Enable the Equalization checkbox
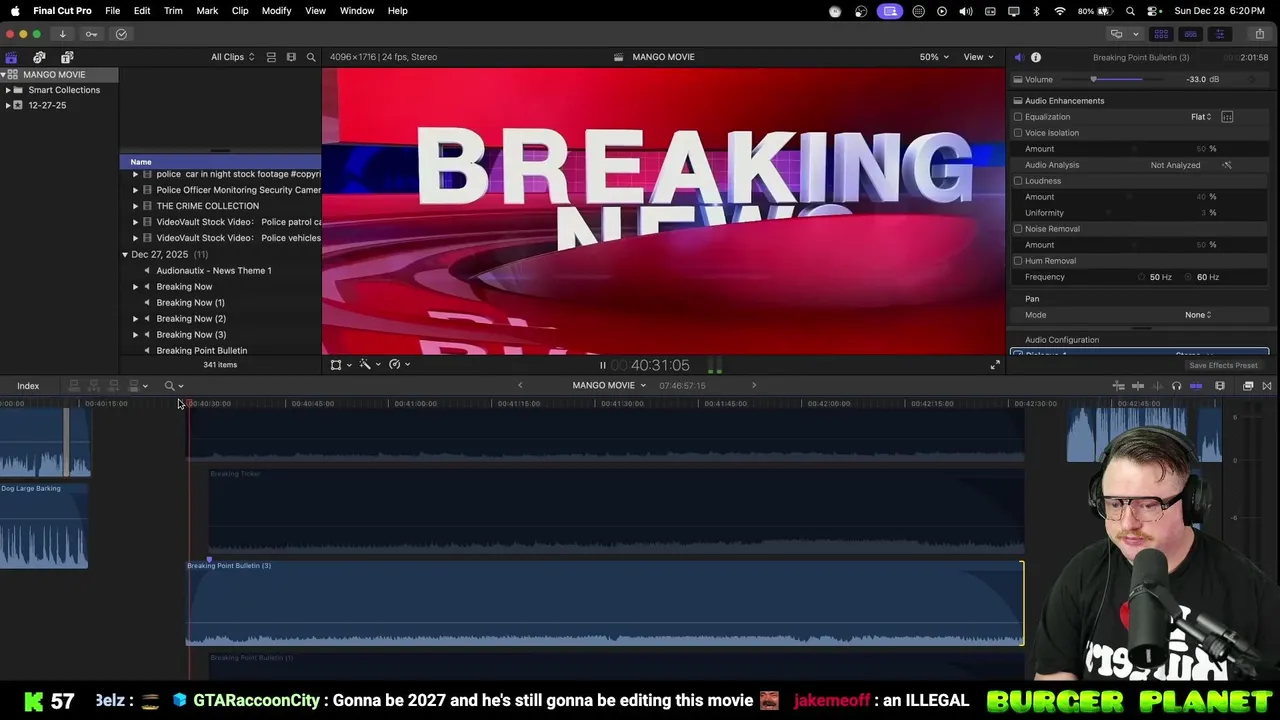The height and width of the screenshot is (720, 1280). [1018, 117]
